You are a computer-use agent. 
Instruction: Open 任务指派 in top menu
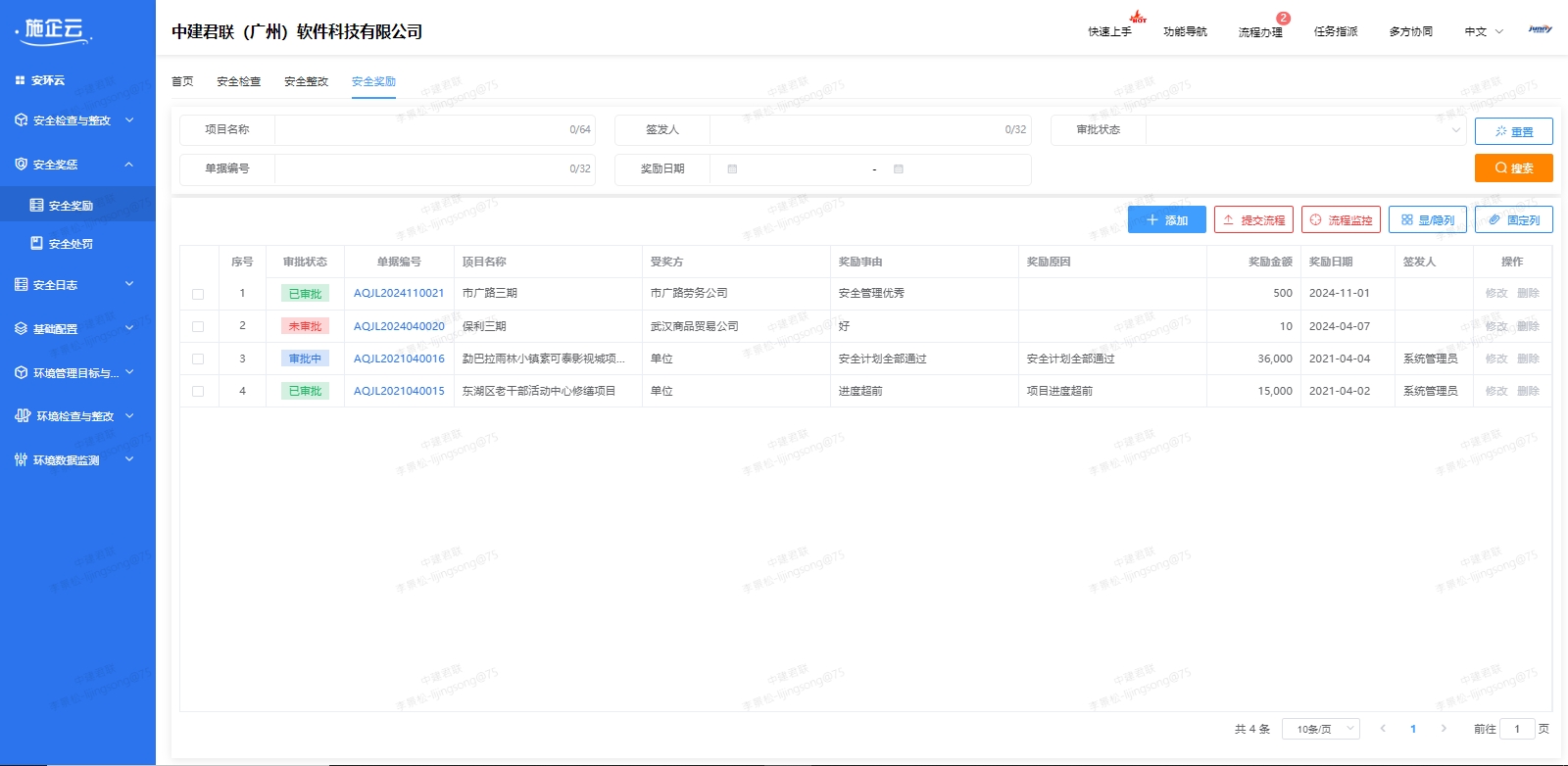pos(1336,31)
